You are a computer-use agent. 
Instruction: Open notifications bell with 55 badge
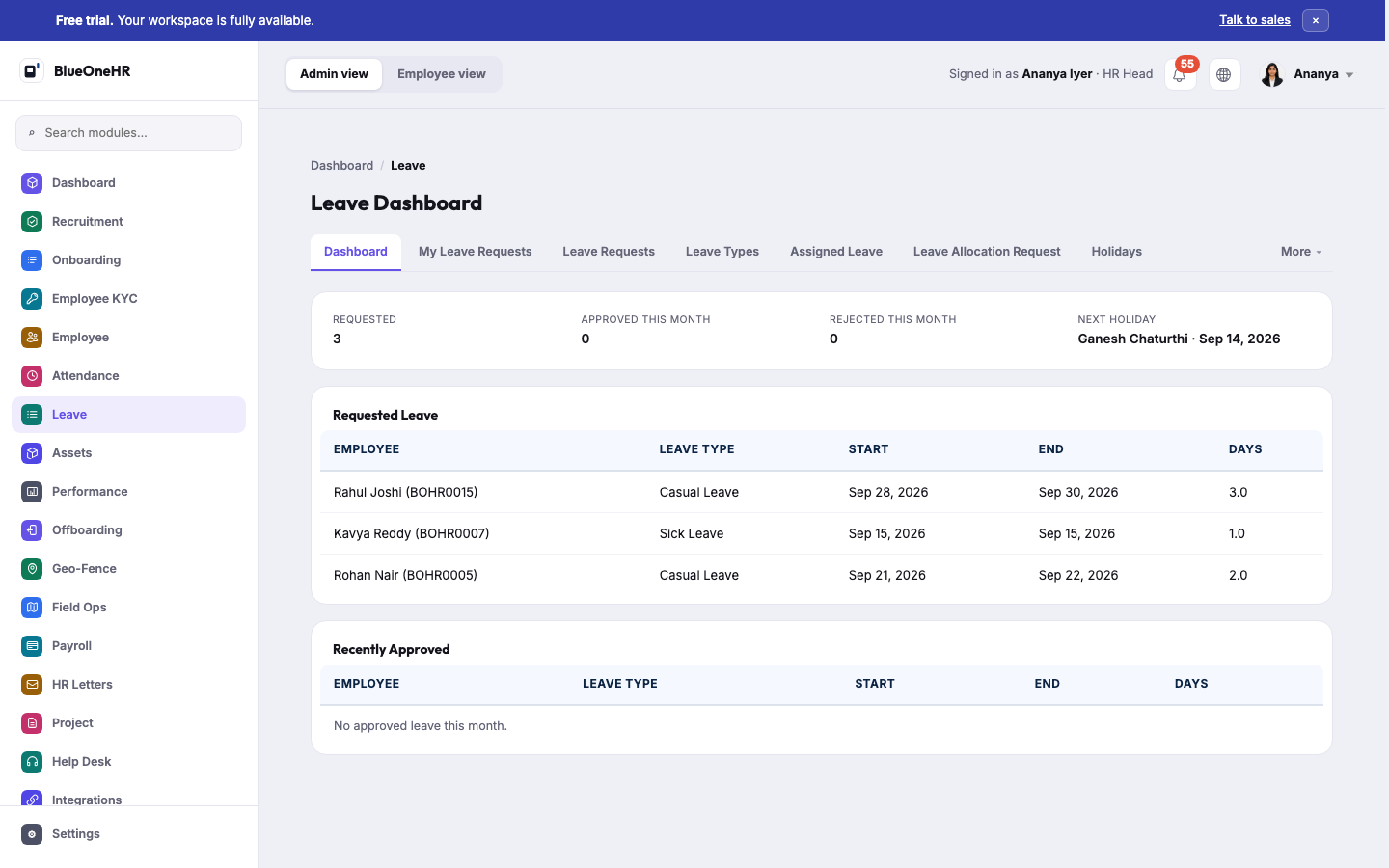[x=1180, y=74]
